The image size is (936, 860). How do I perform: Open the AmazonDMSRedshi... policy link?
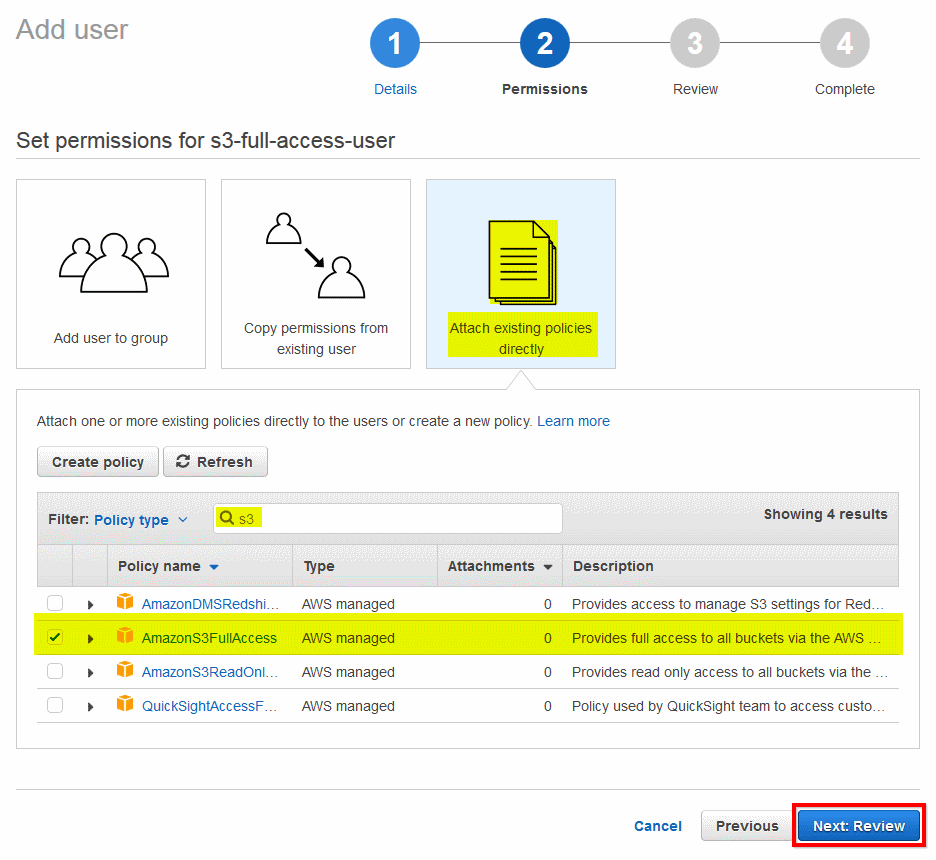(x=210, y=604)
